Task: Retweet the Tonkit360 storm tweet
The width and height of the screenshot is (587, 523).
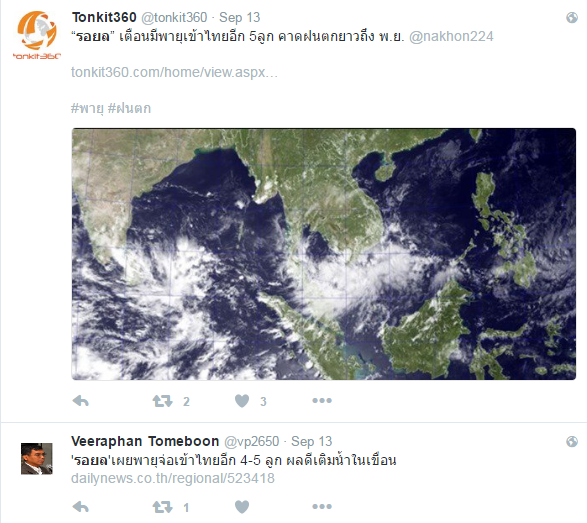Action: coord(162,401)
